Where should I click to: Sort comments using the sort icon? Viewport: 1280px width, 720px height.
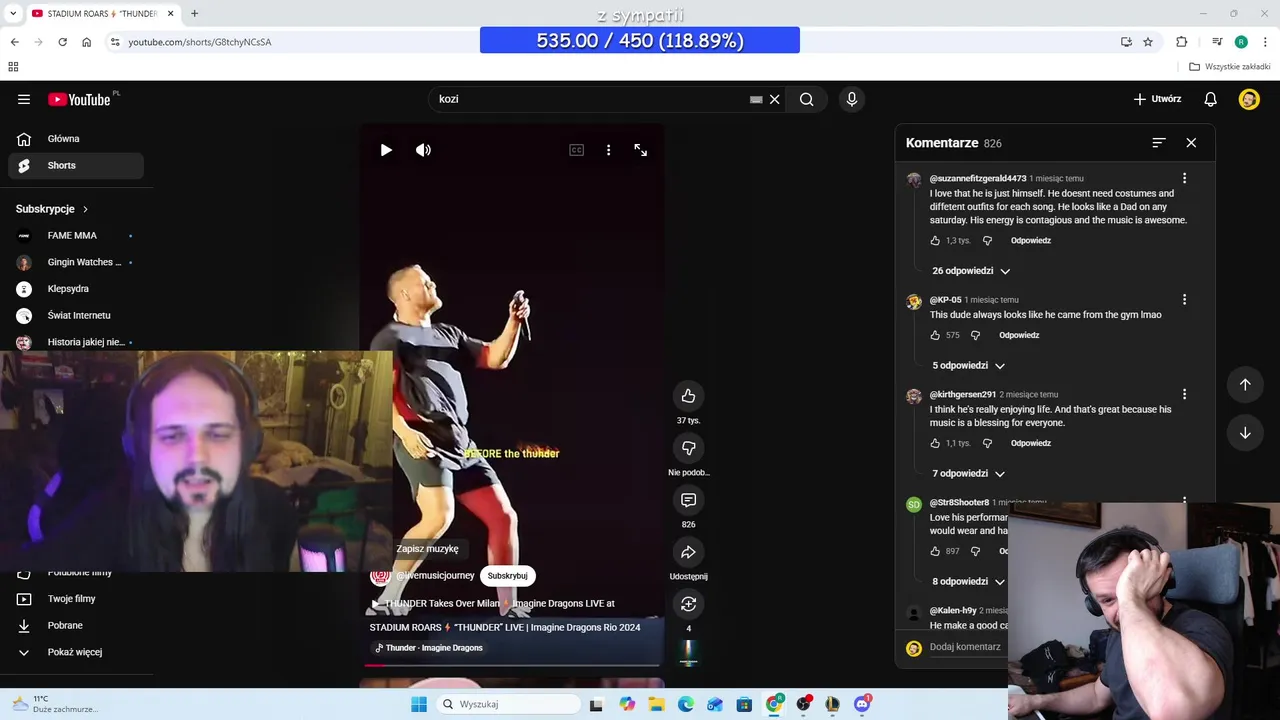pos(1159,143)
